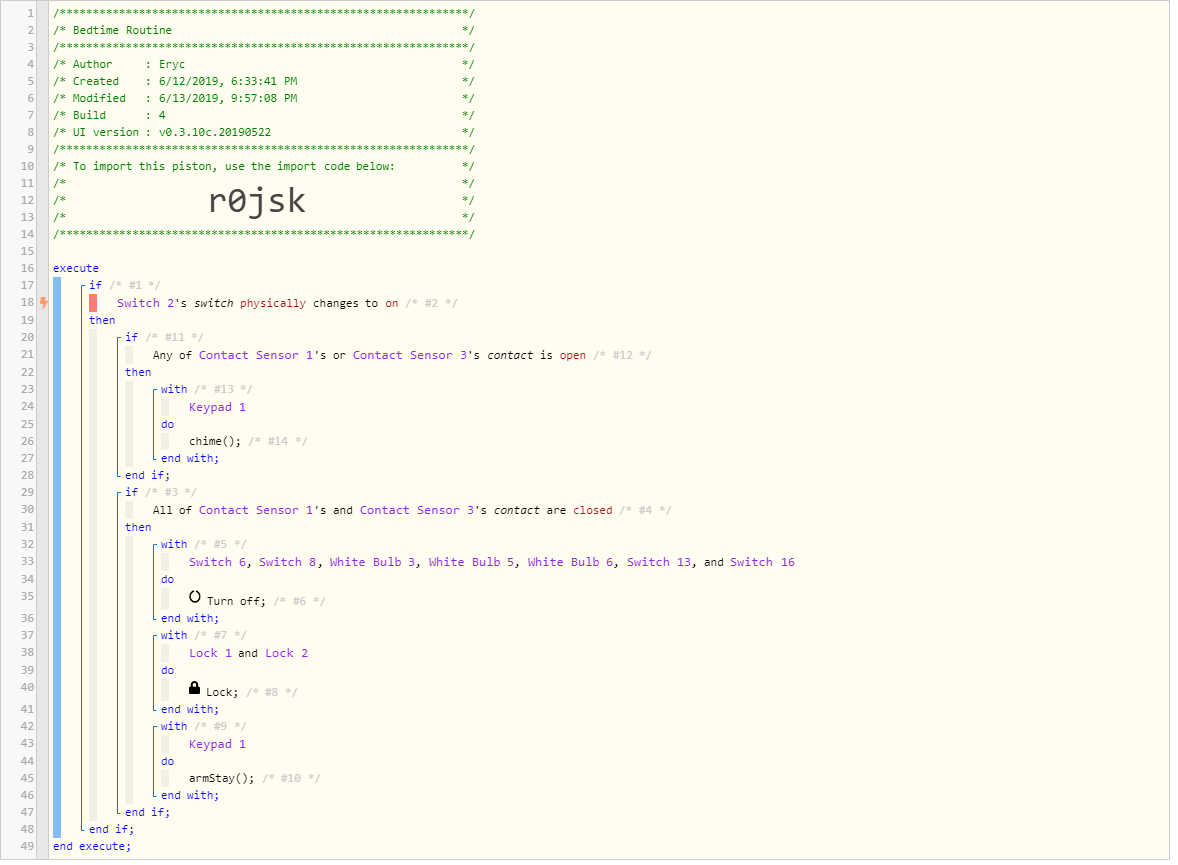Click the chime() command
This screenshot has height=865, width=1178.
pos(215,441)
